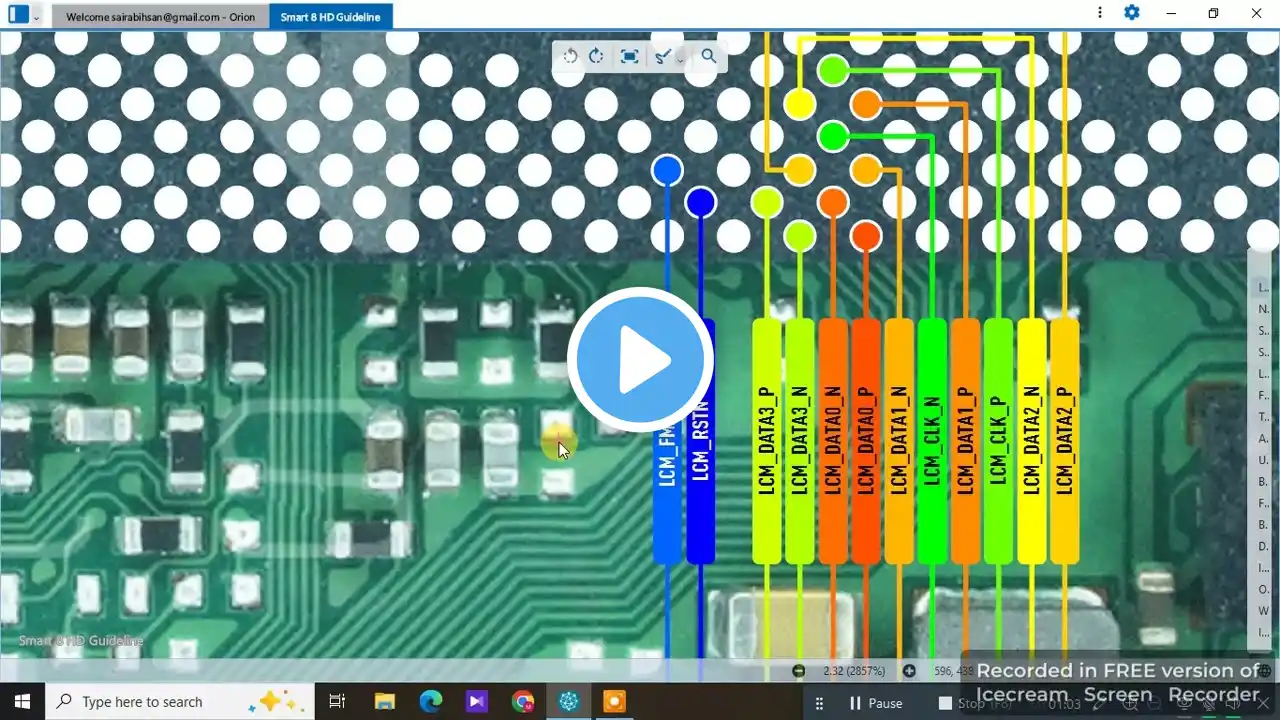
Task: Open the three-dot more options menu
Action: (1100, 13)
